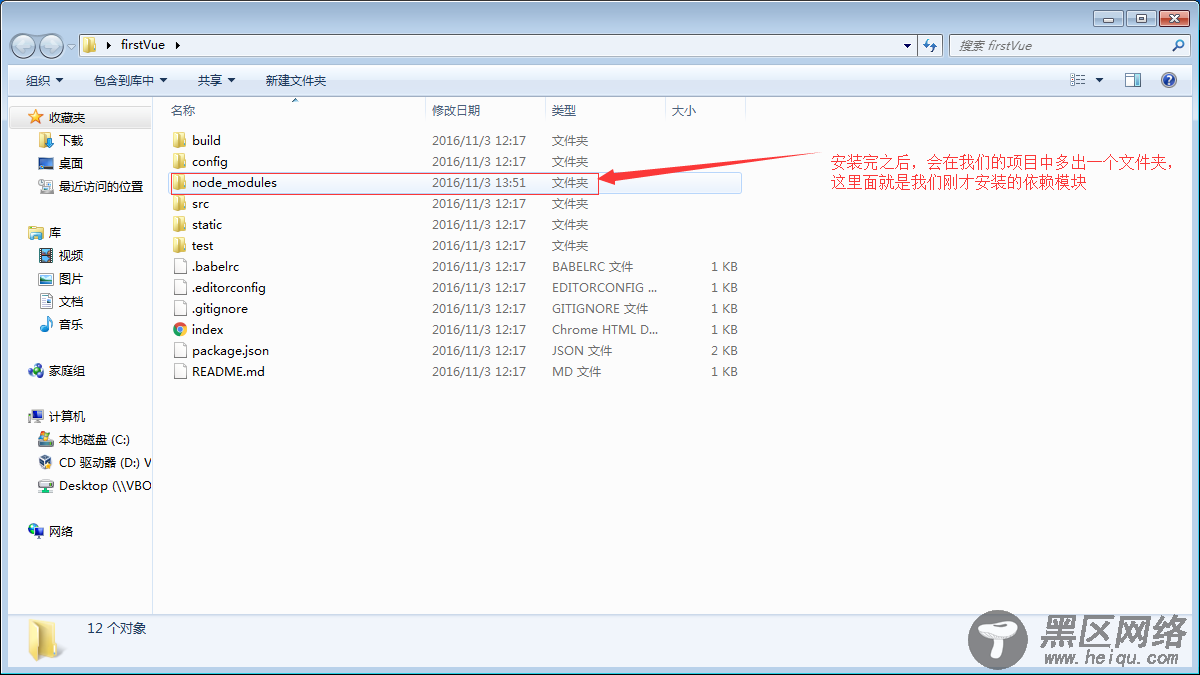Click the blue help question mark icon
Image resolution: width=1200 pixels, height=675 pixels.
pos(1168,80)
